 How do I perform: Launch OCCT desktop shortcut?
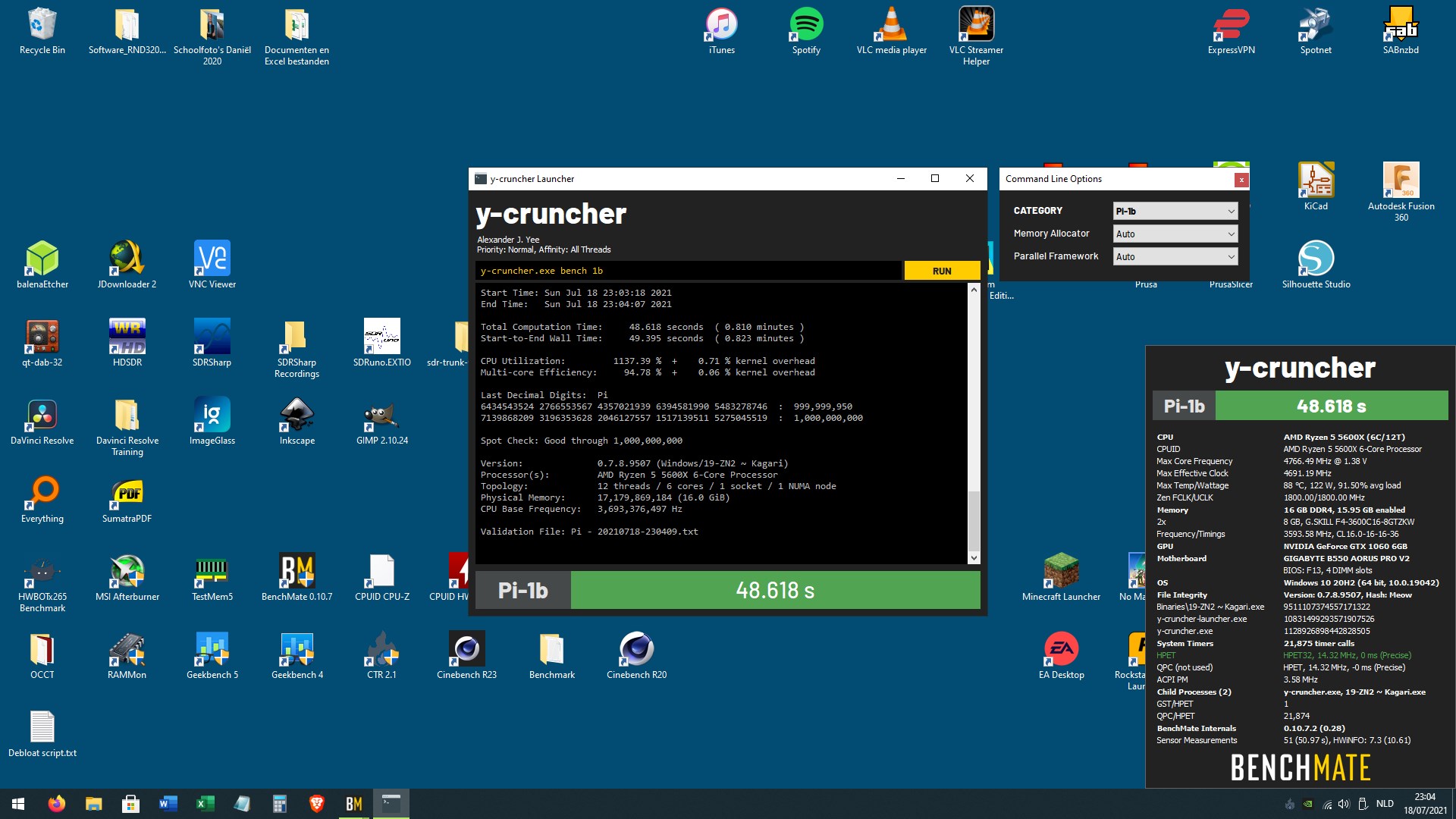[x=42, y=656]
